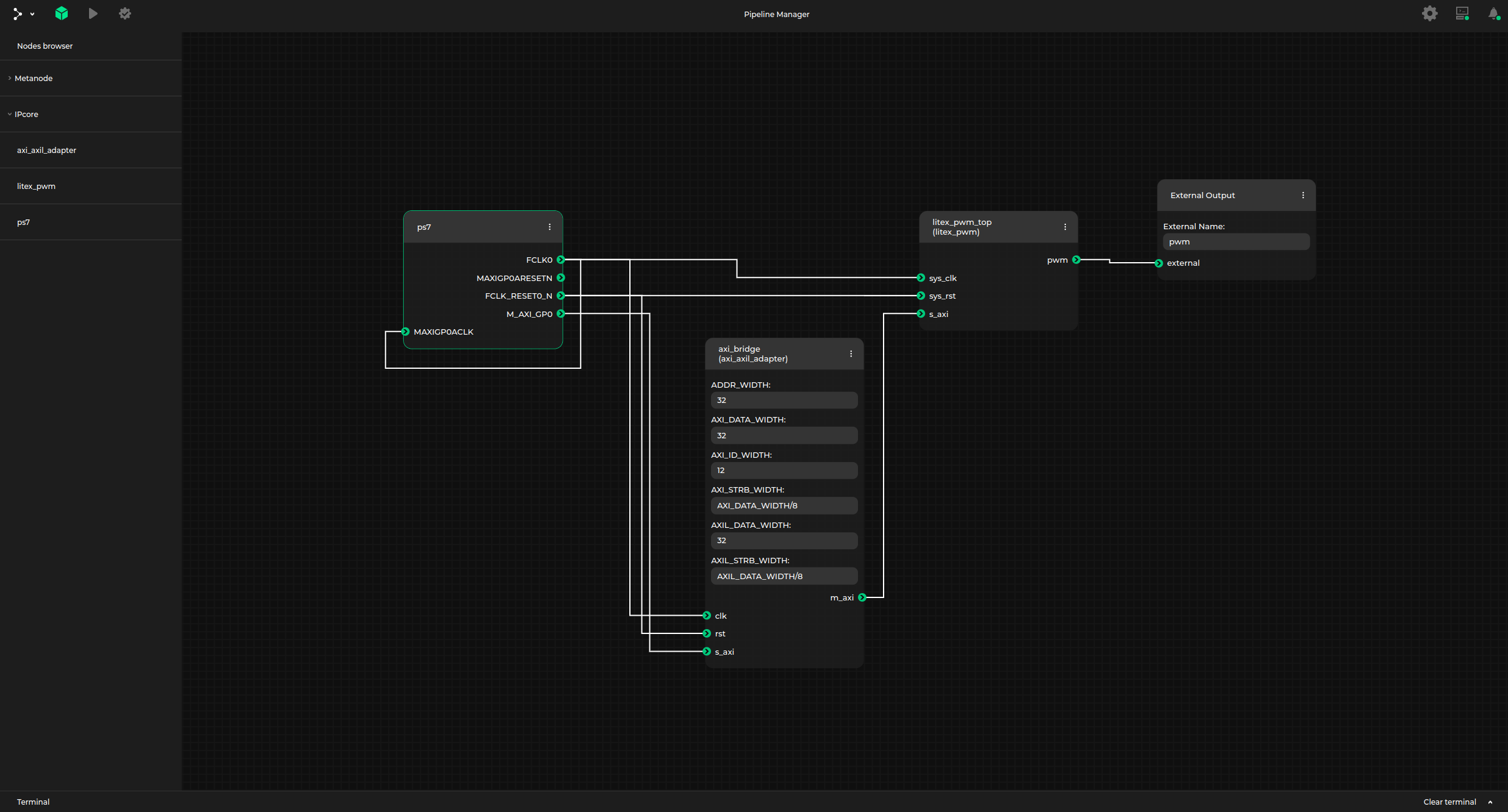Edit the ADDR_WIDTH field

click(784, 401)
